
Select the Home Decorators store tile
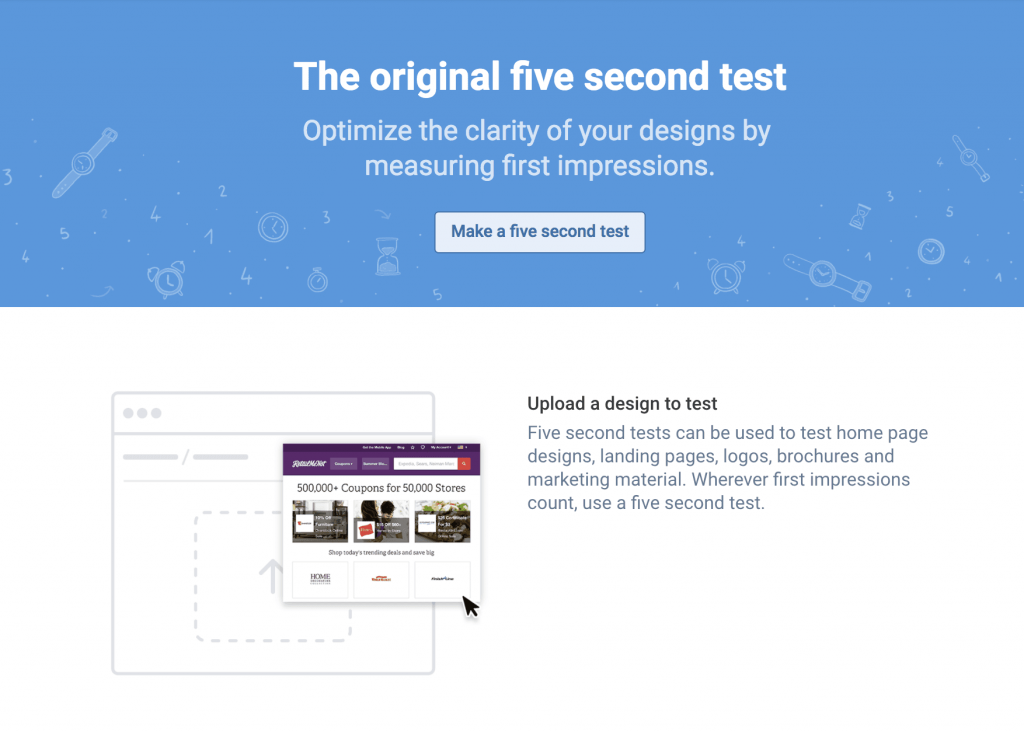(x=320, y=579)
